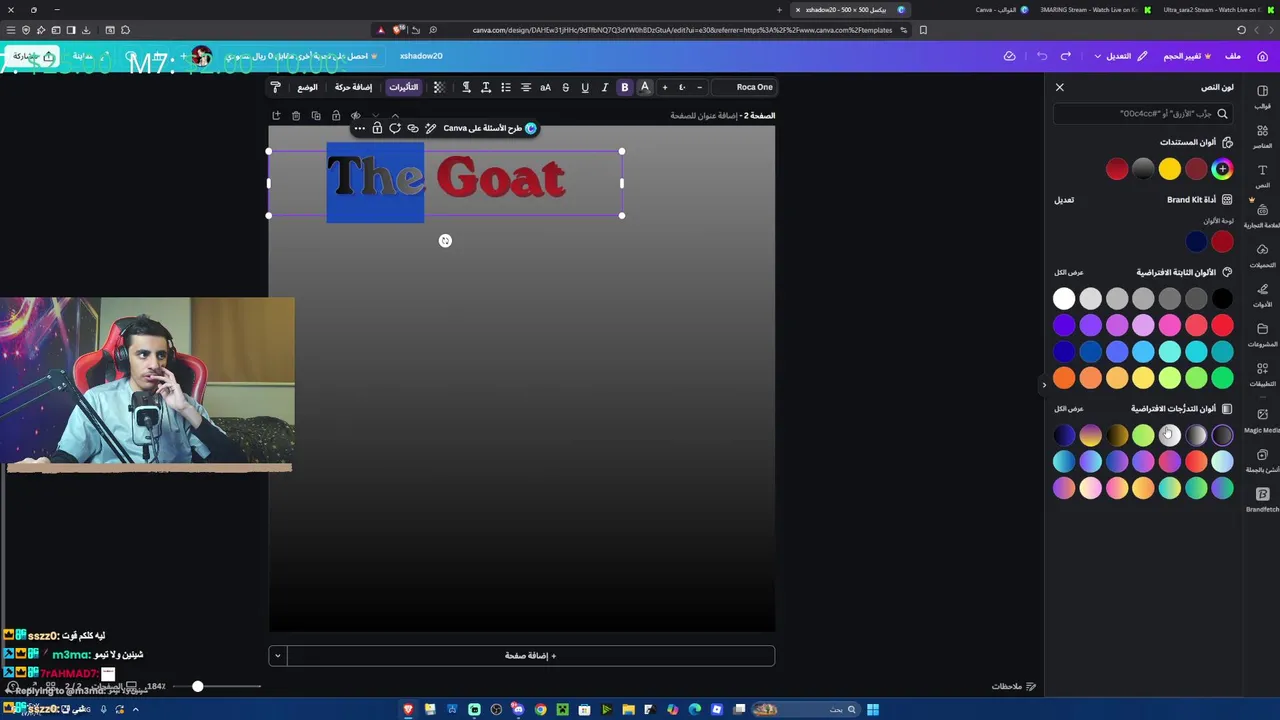Open the text transparency checkerboard option

pyautogui.click(x=438, y=87)
